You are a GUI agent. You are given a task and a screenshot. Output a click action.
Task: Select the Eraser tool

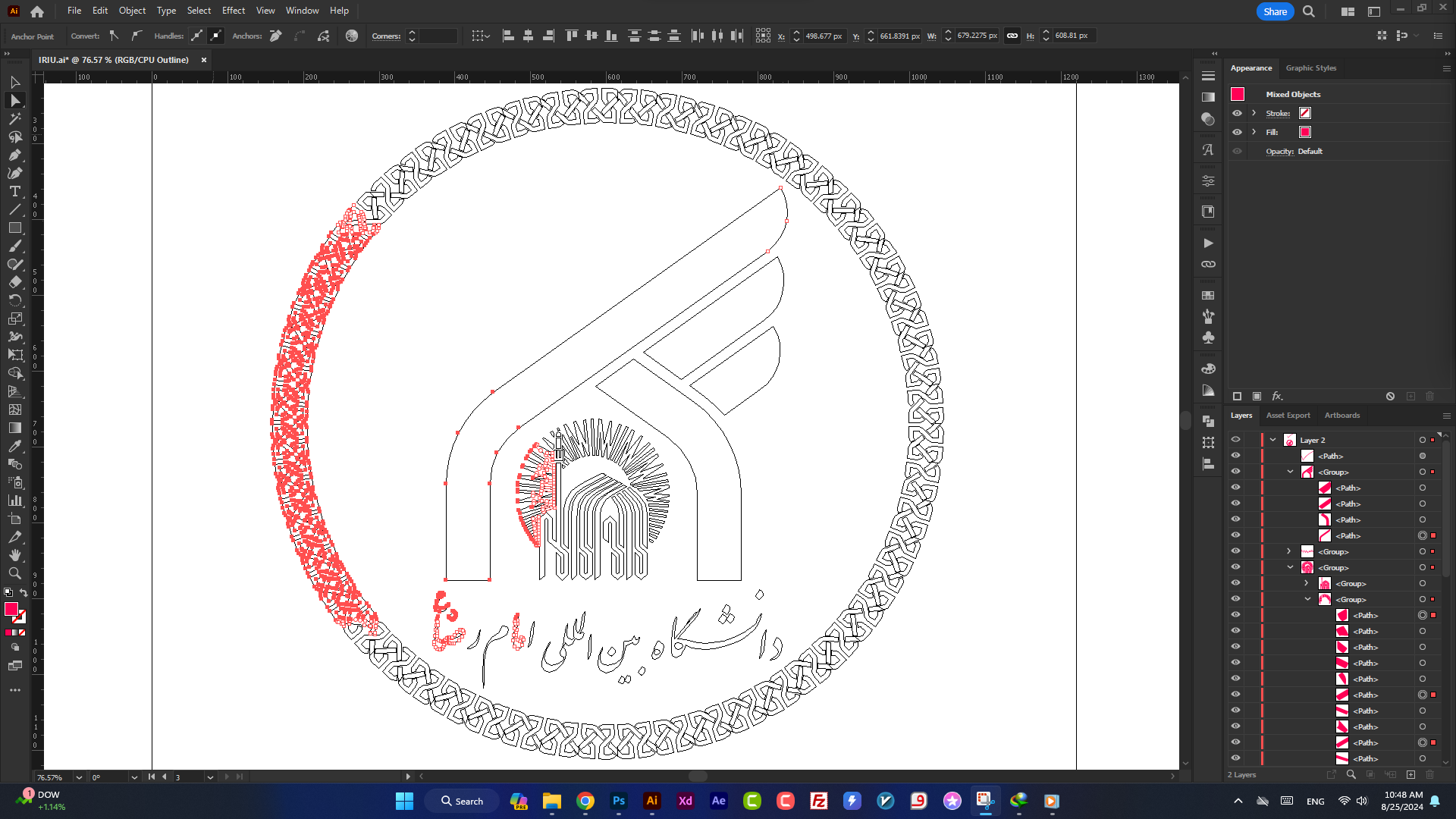[x=15, y=282]
